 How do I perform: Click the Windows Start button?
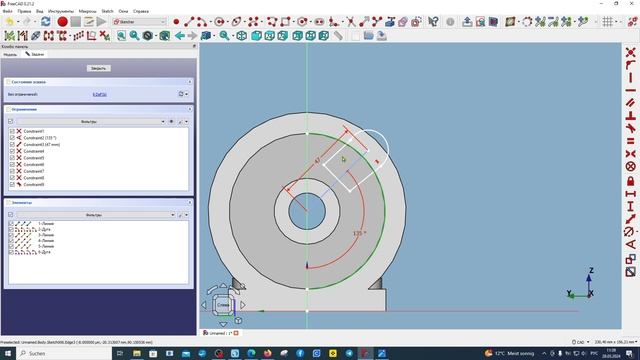pos(8,353)
